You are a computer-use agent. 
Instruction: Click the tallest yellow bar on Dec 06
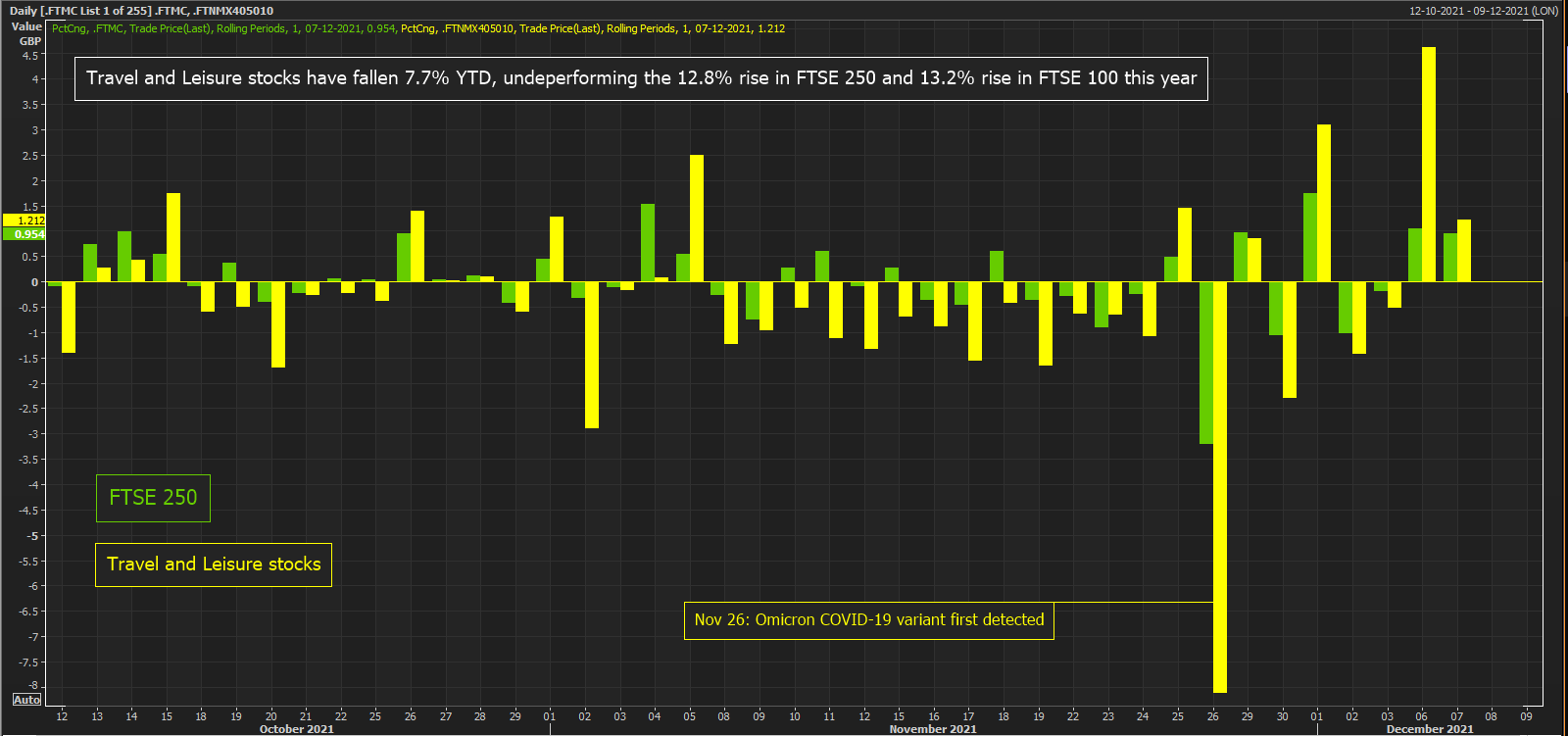click(x=1429, y=165)
